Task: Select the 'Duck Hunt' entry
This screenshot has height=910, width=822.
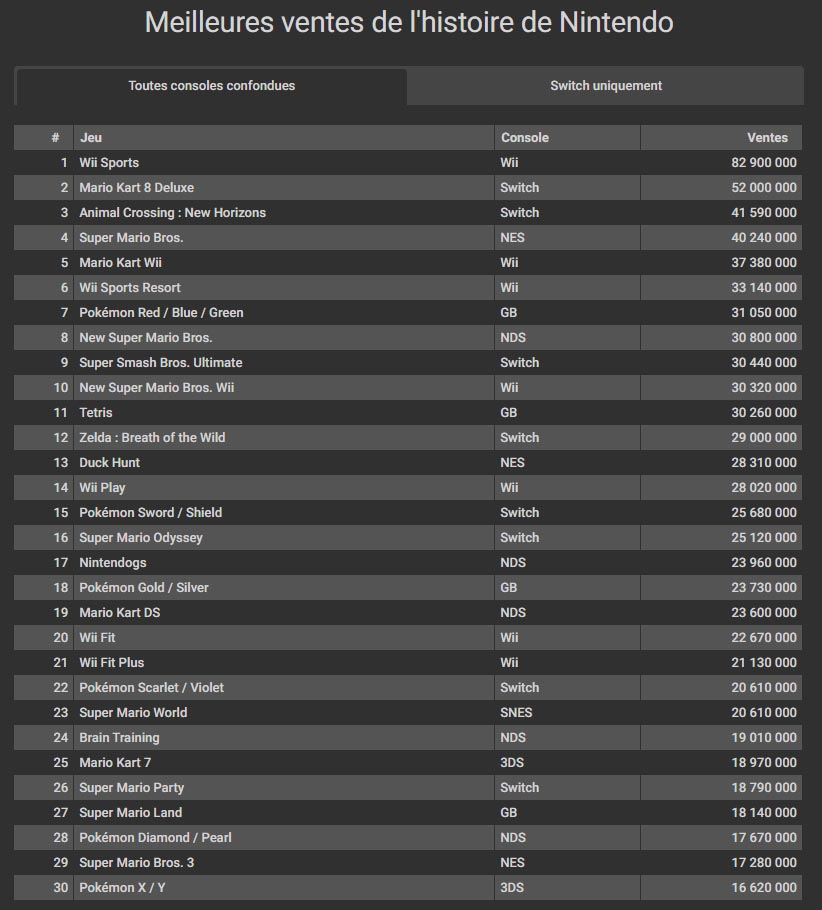Action: [110, 462]
